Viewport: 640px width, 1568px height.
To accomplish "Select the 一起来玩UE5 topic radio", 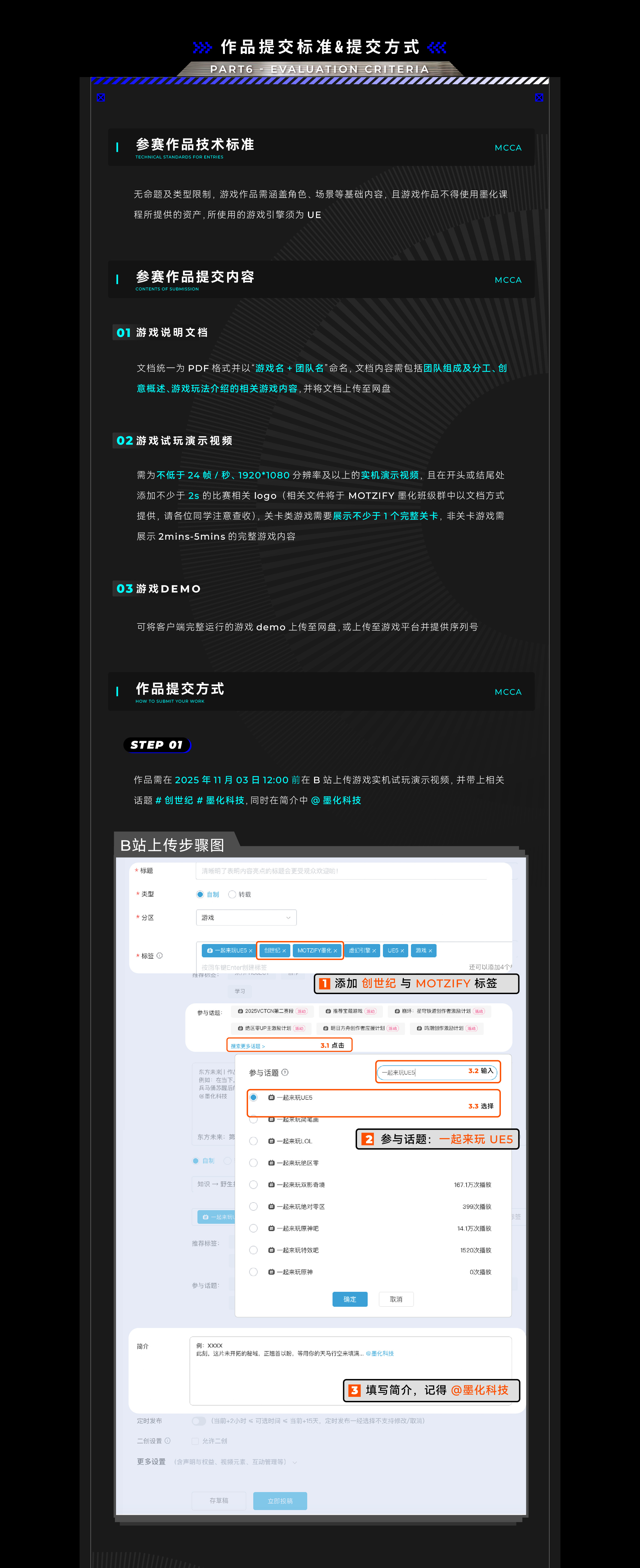I will click(x=253, y=1097).
